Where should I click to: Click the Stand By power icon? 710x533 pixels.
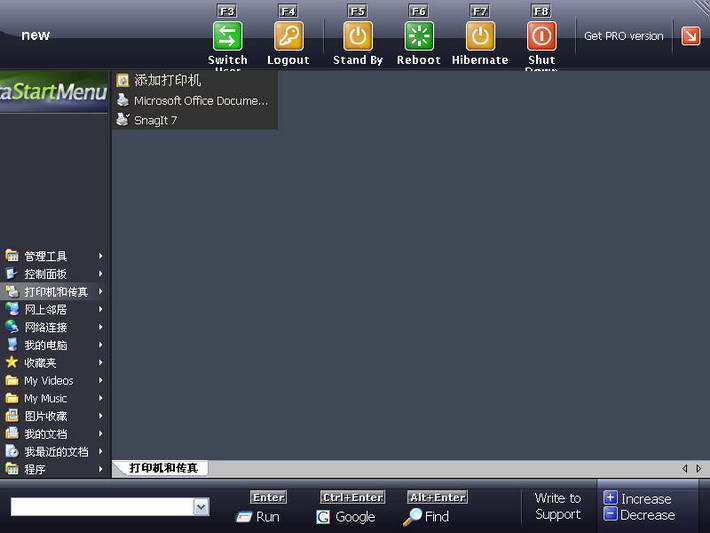358,36
